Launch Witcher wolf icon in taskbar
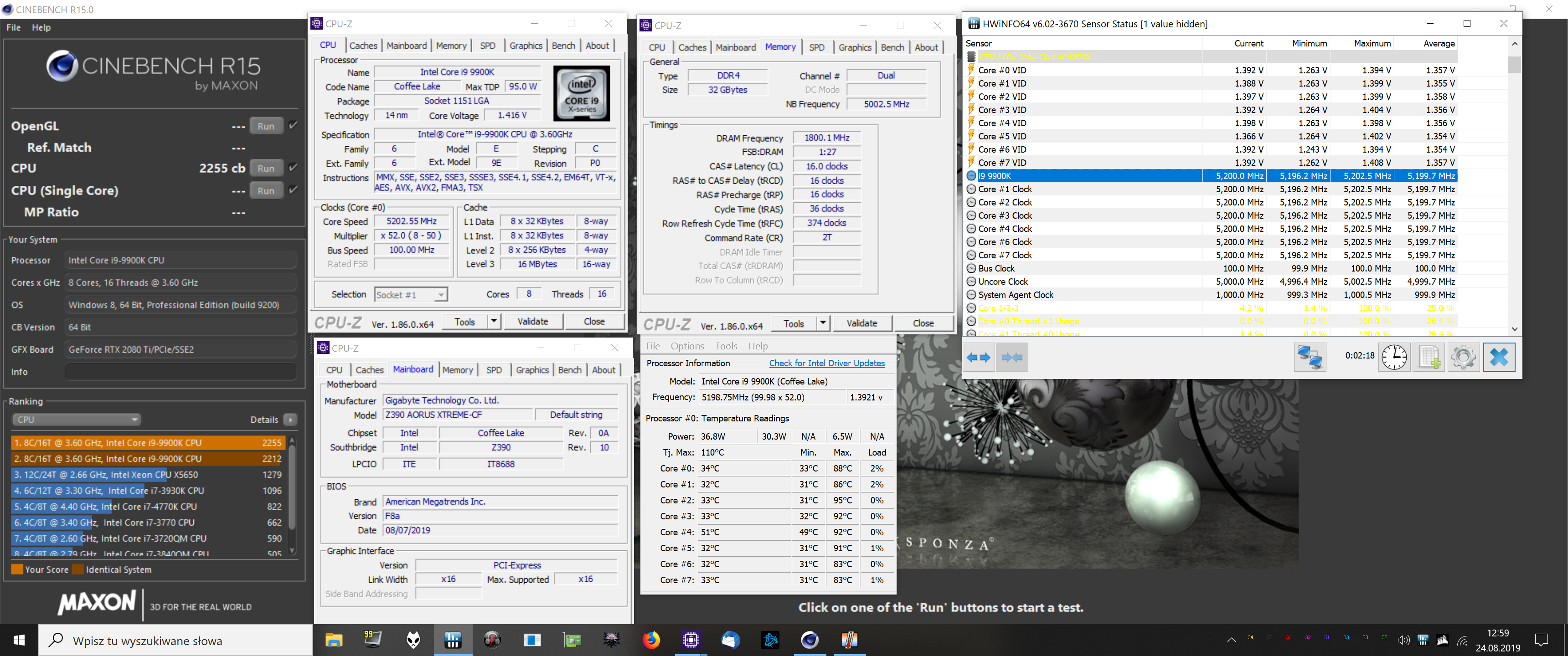 (611, 640)
